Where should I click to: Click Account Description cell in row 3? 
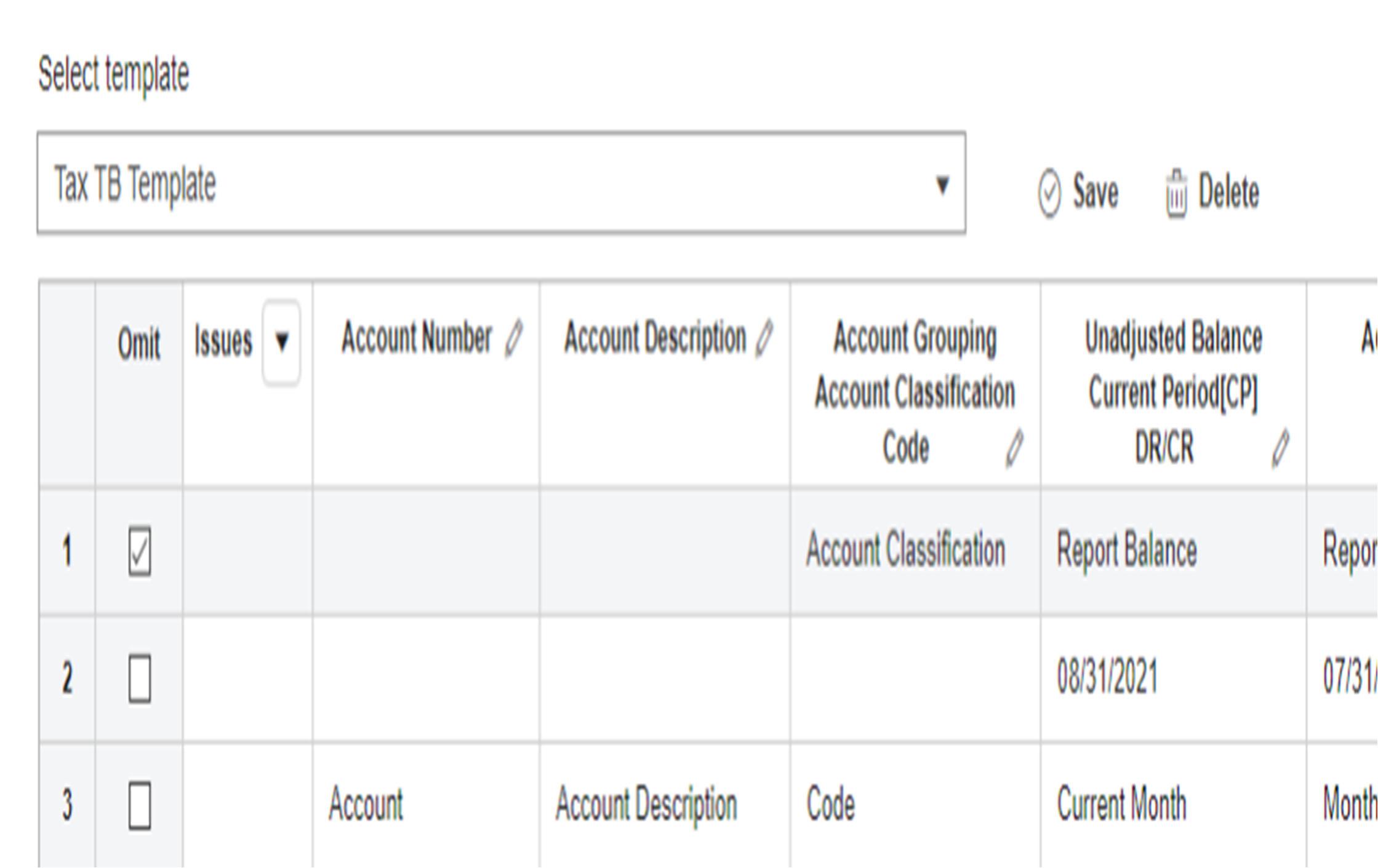click(x=646, y=805)
